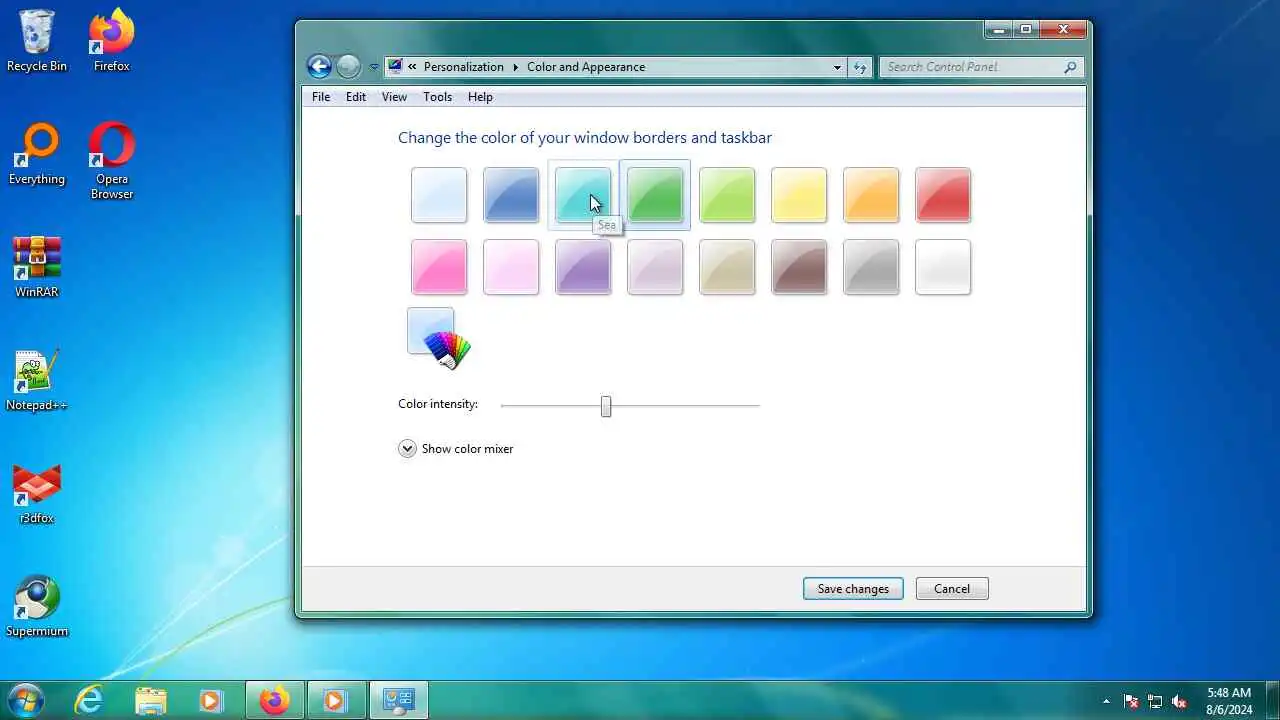Choose the Ruby red swatch
Image resolution: width=1280 pixels, height=720 pixels.
pyautogui.click(x=943, y=195)
